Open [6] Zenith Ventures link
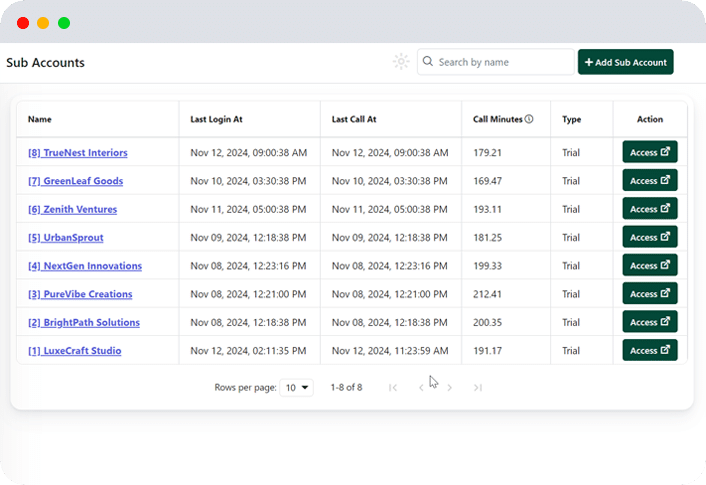 [x=72, y=209]
